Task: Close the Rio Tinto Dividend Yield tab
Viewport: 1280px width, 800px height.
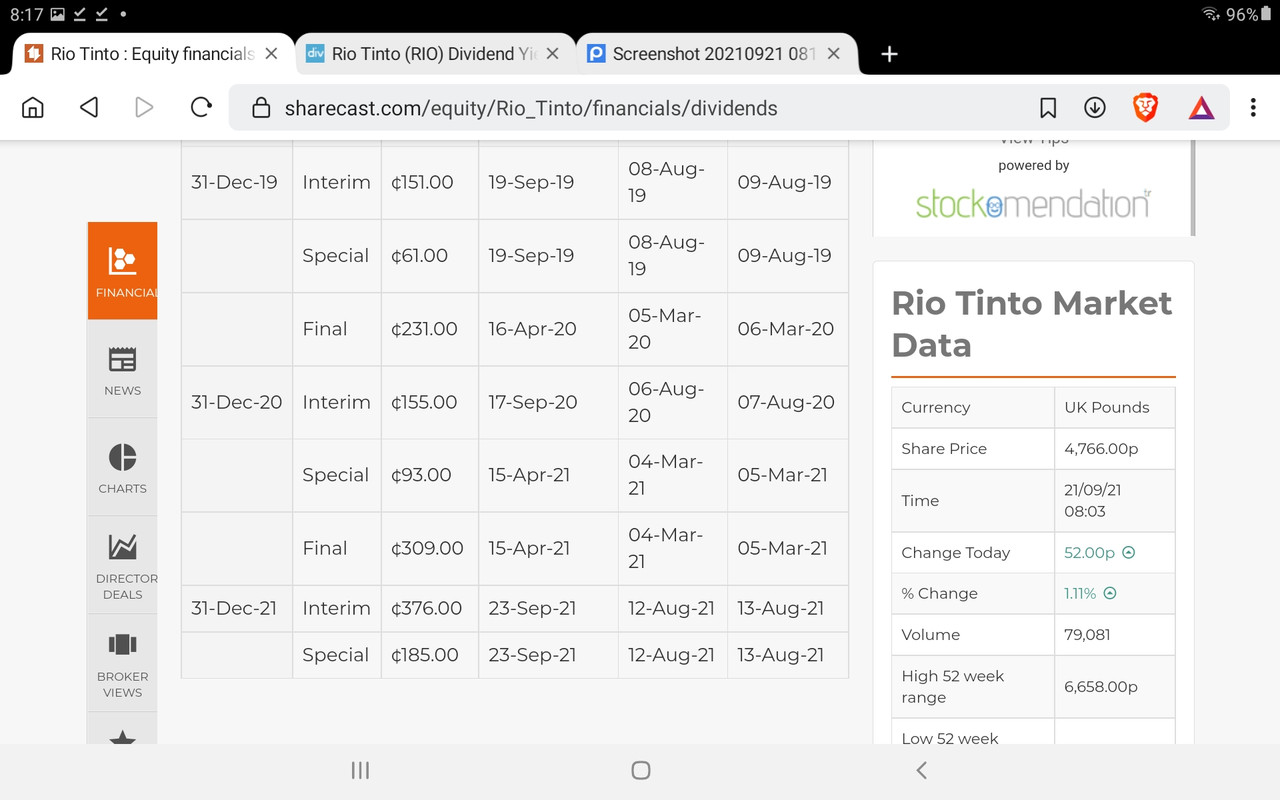Action: 552,54
